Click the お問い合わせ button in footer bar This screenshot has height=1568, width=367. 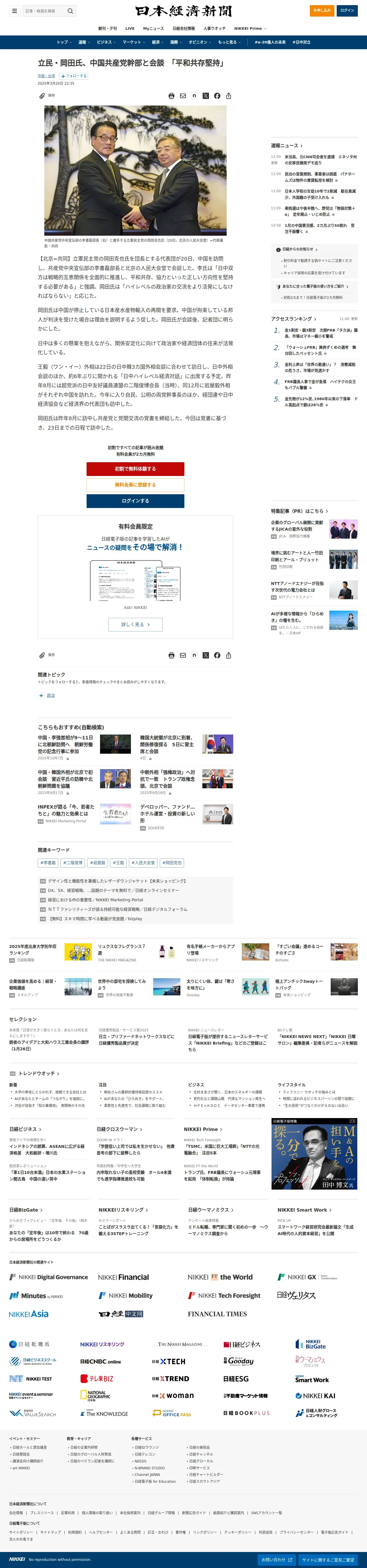coord(277,1560)
